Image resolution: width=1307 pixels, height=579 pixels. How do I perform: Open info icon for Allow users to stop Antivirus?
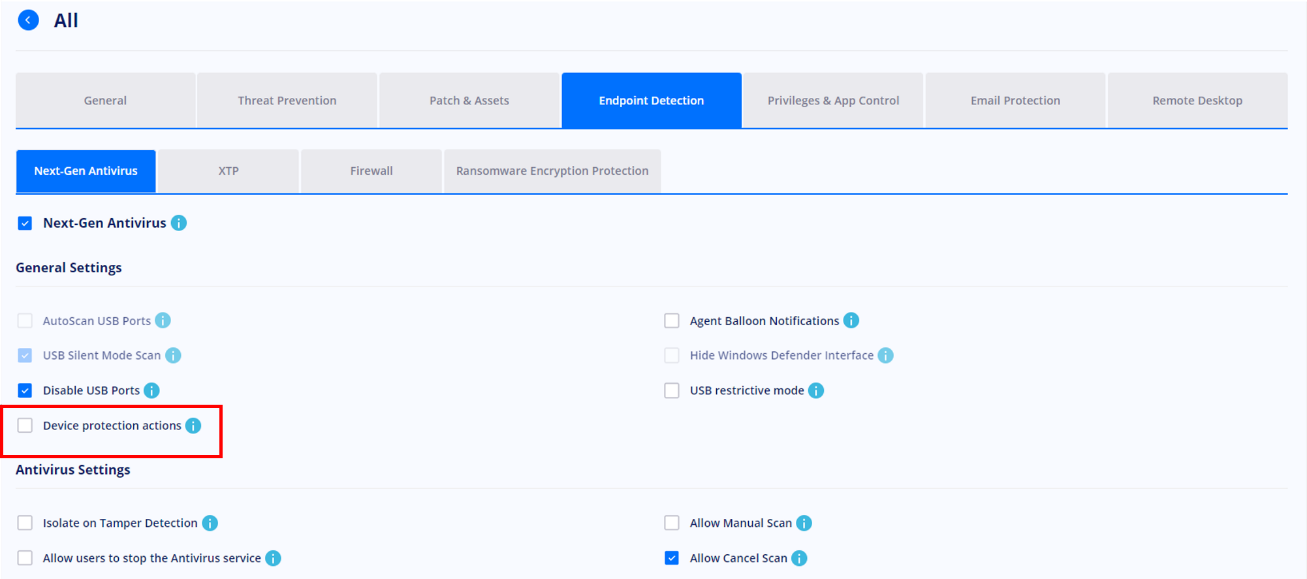[x=273, y=558]
